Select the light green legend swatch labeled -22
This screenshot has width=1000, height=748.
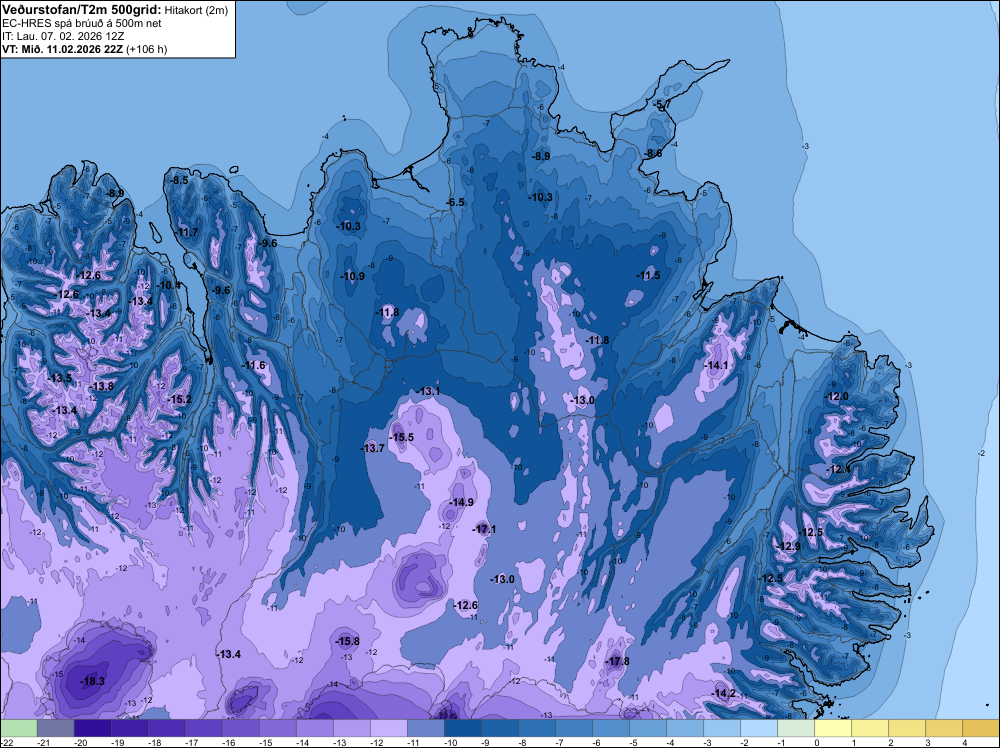[x=19, y=728]
